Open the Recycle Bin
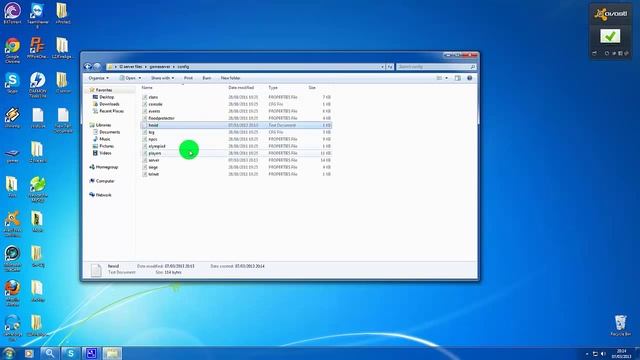640x360 pixels. (620, 325)
